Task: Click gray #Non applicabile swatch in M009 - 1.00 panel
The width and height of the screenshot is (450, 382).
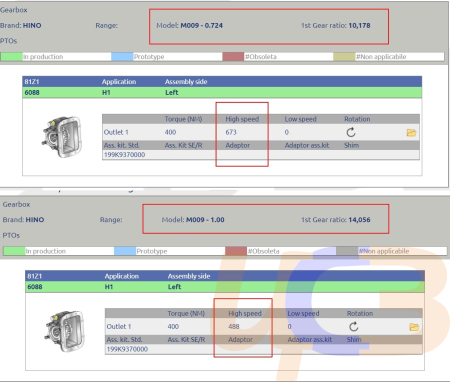Action: point(347,251)
